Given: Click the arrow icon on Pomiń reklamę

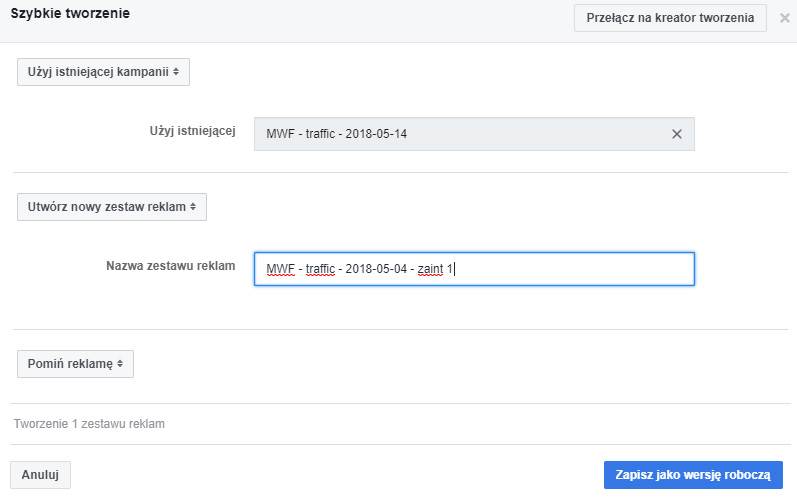Looking at the screenshot, I should coord(120,364).
